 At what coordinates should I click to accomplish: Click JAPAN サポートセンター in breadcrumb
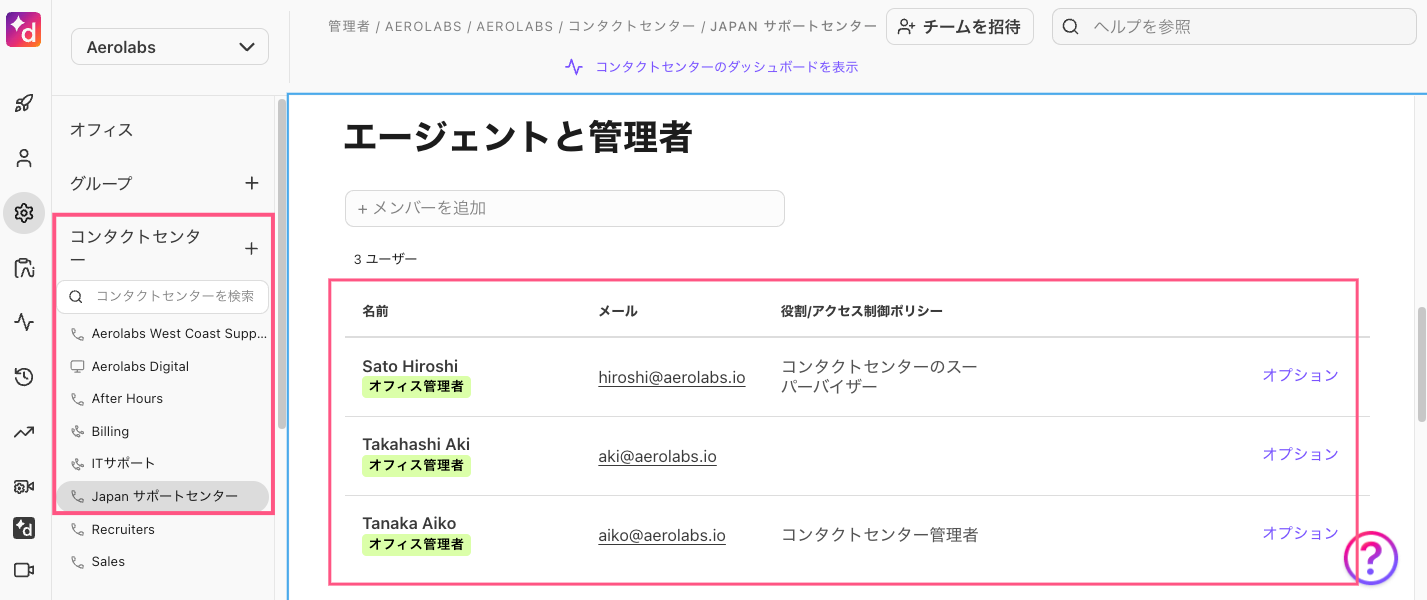(794, 27)
